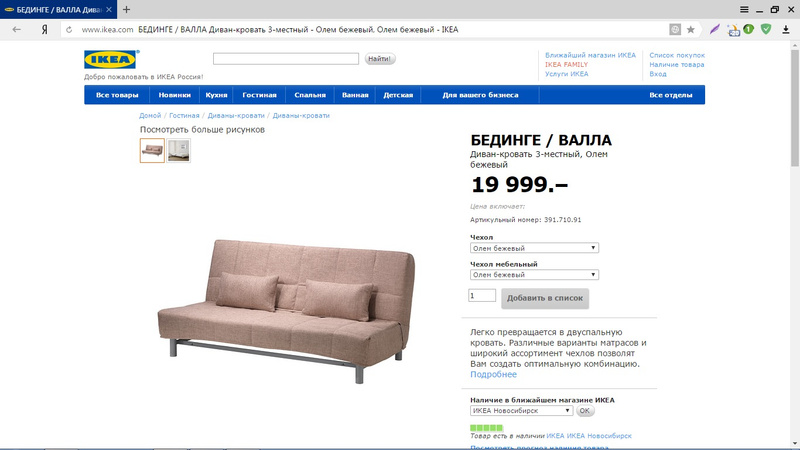
Task: Click the IKEA logo
Action: pyautogui.click(x=111, y=59)
